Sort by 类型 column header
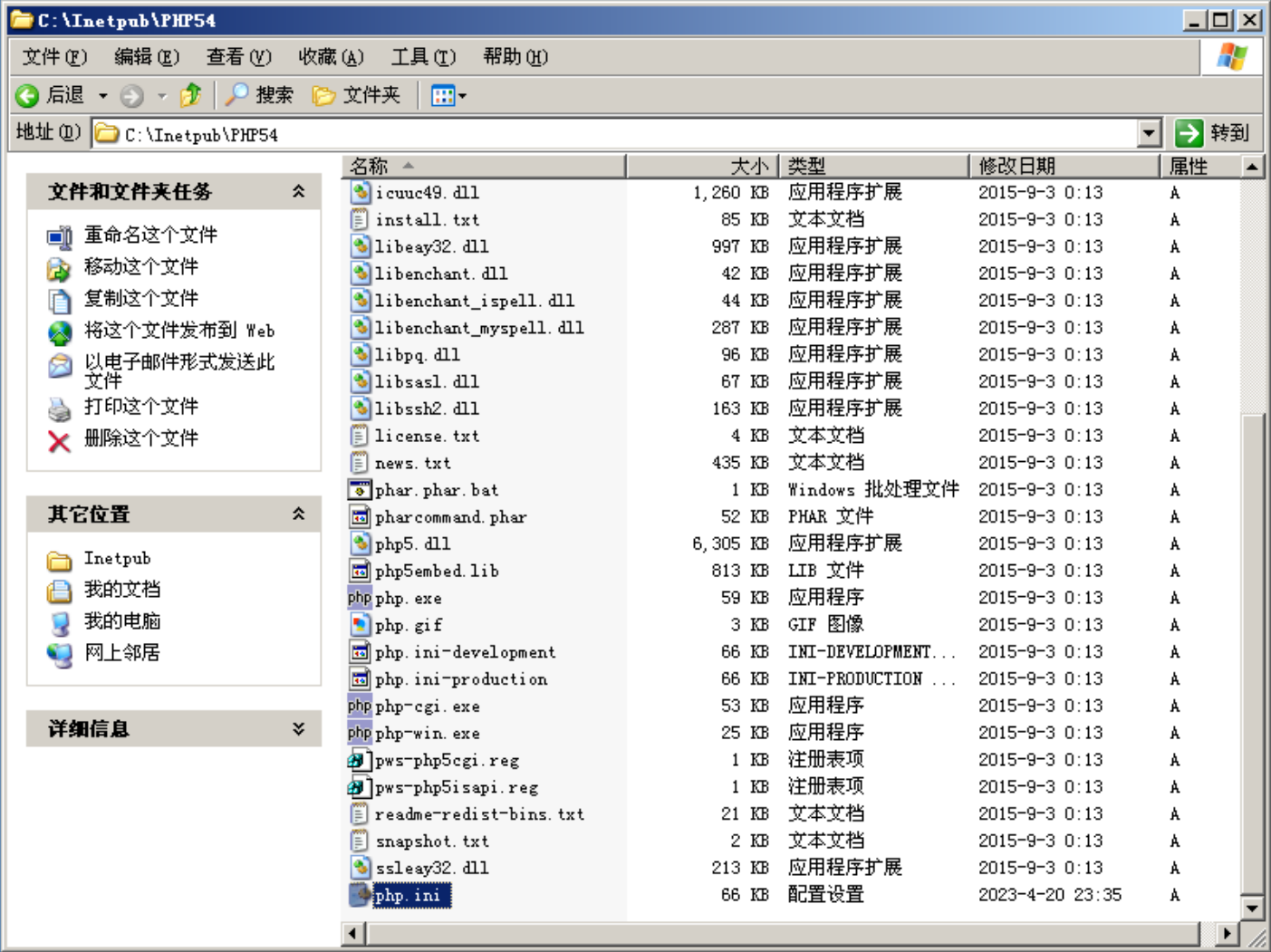The height and width of the screenshot is (952, 1271). (x=874, y=166)
